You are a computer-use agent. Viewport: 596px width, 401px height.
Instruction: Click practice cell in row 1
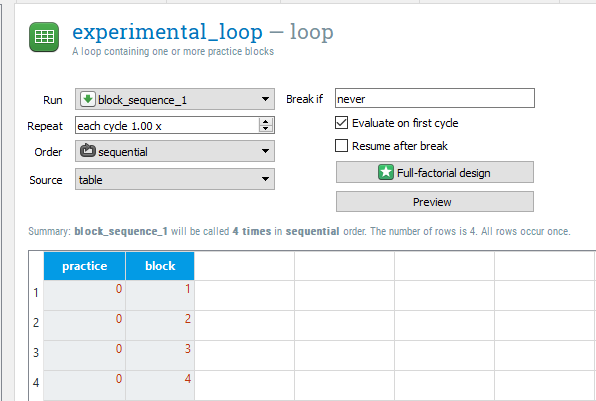click(84, 295)
